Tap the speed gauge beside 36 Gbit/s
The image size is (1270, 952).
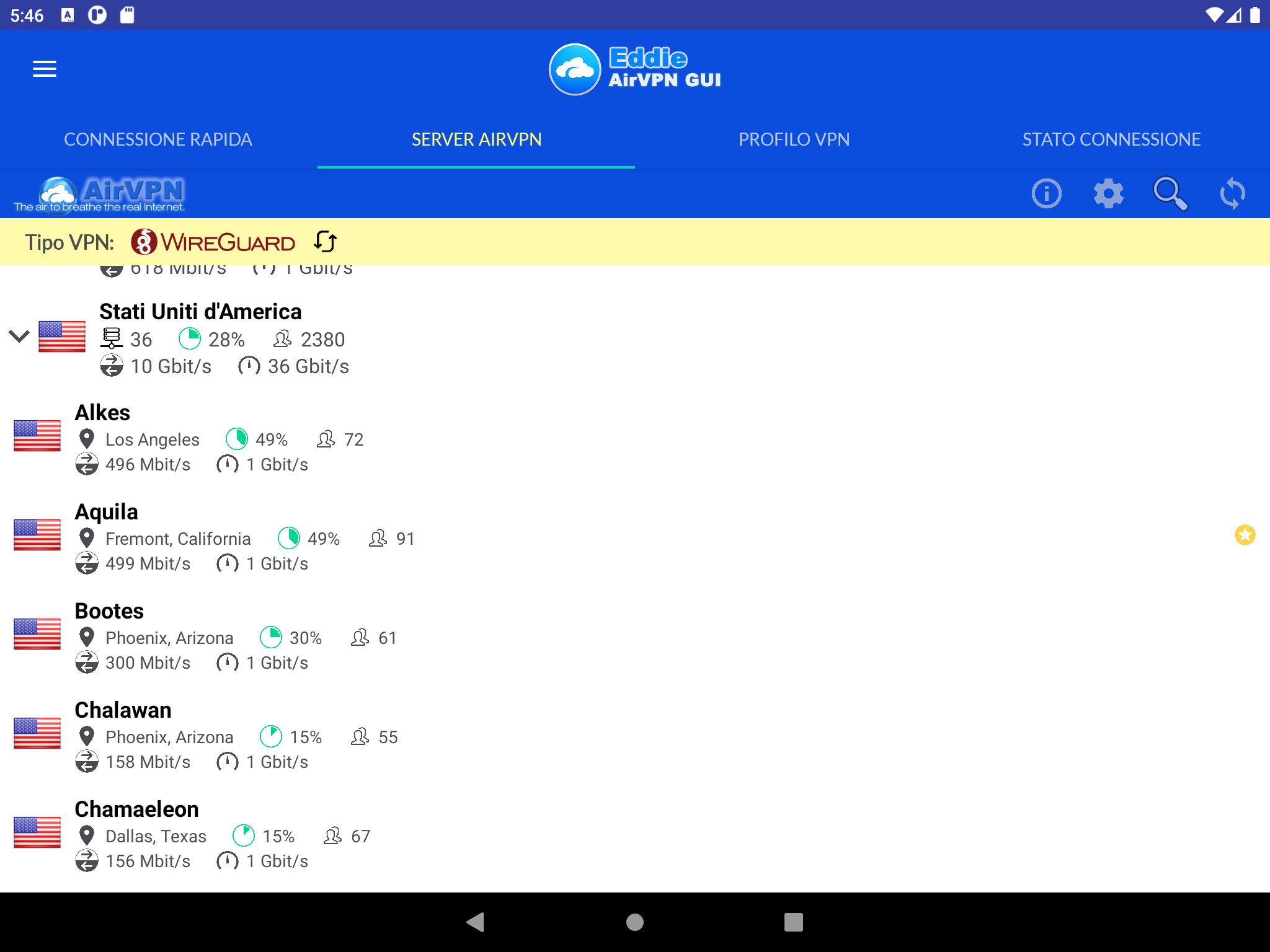(x=249, y=366)
